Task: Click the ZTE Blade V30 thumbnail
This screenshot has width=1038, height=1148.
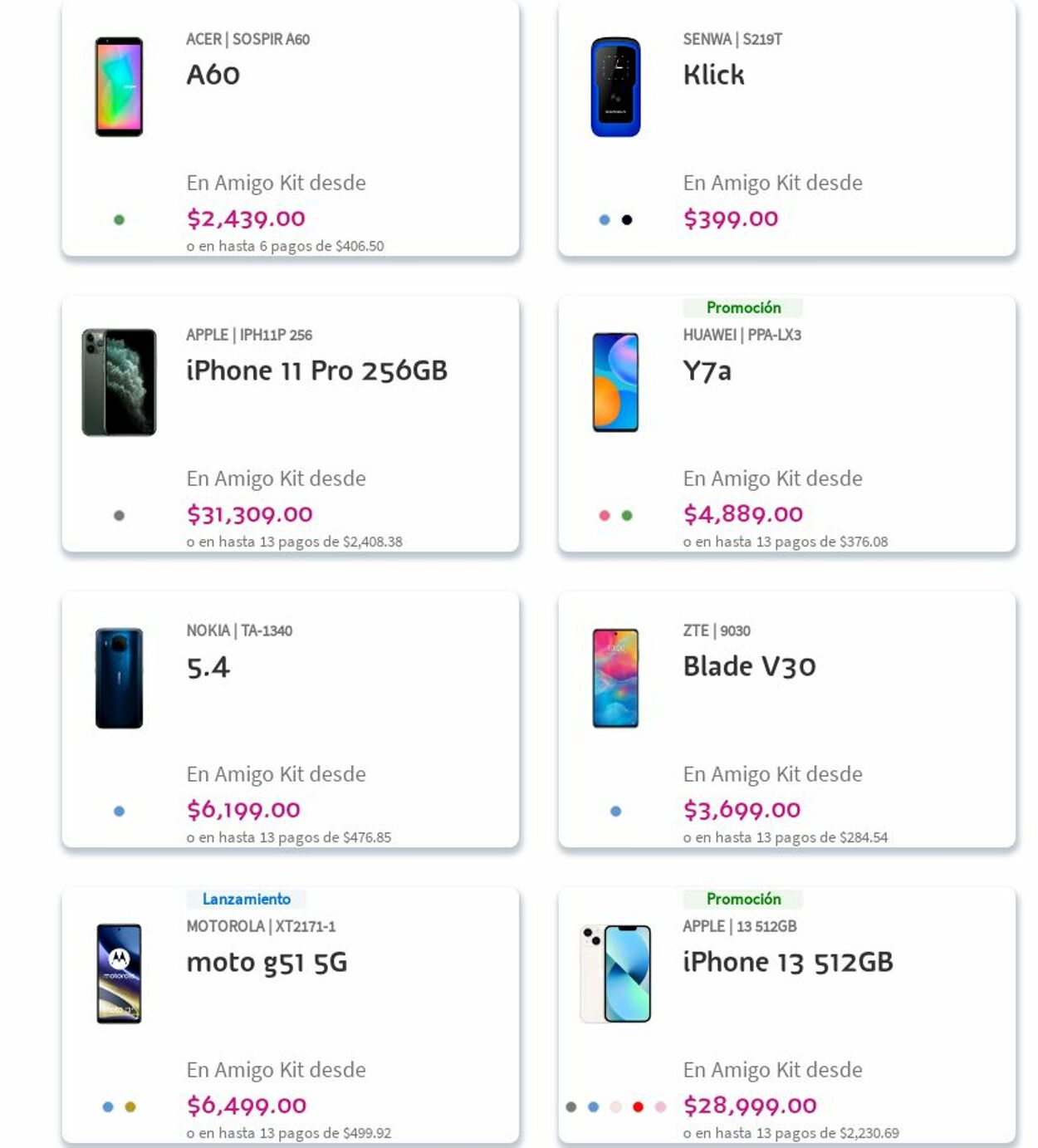Action: 615,678
